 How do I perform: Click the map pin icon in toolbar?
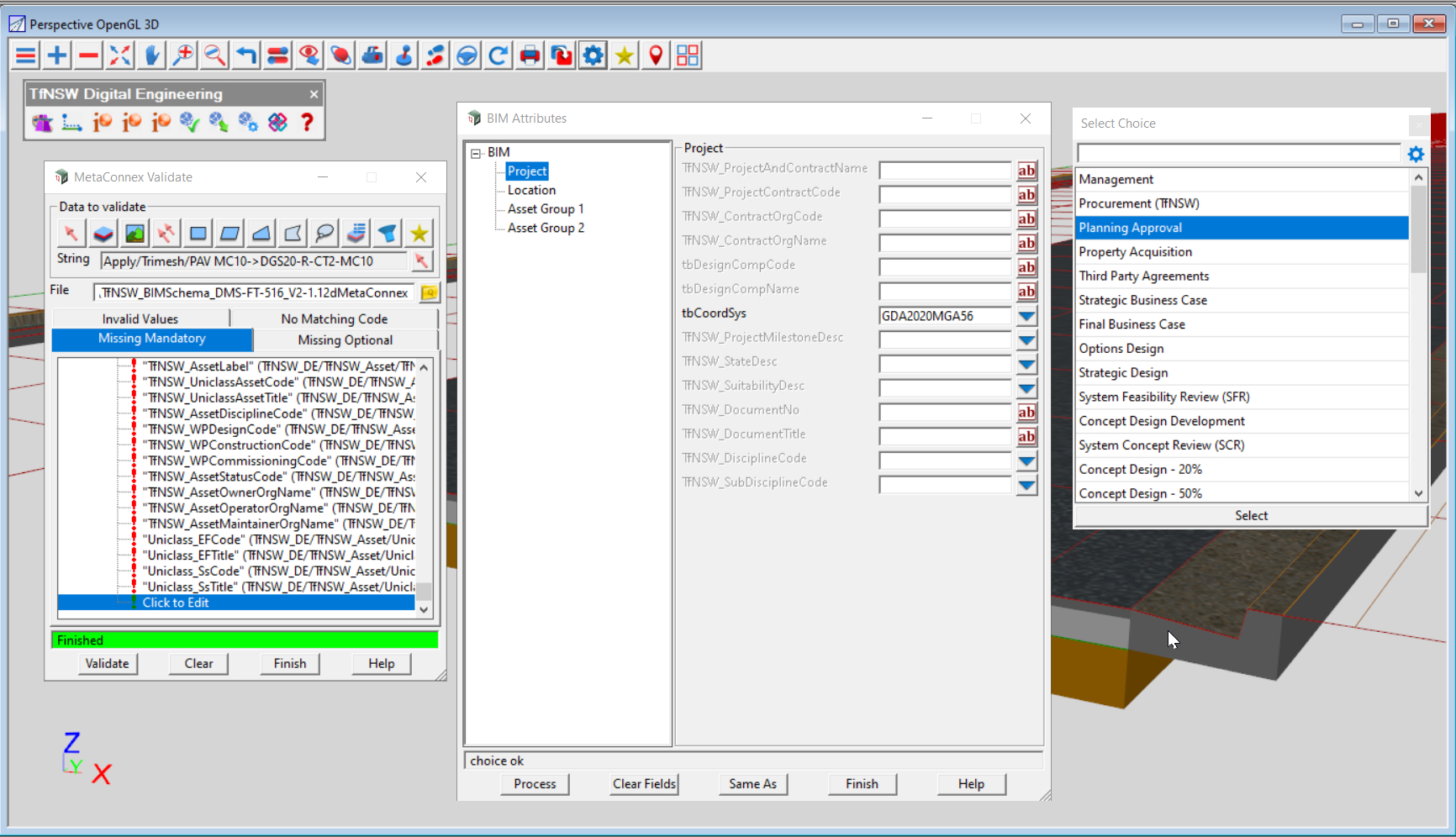click(656, 55)
